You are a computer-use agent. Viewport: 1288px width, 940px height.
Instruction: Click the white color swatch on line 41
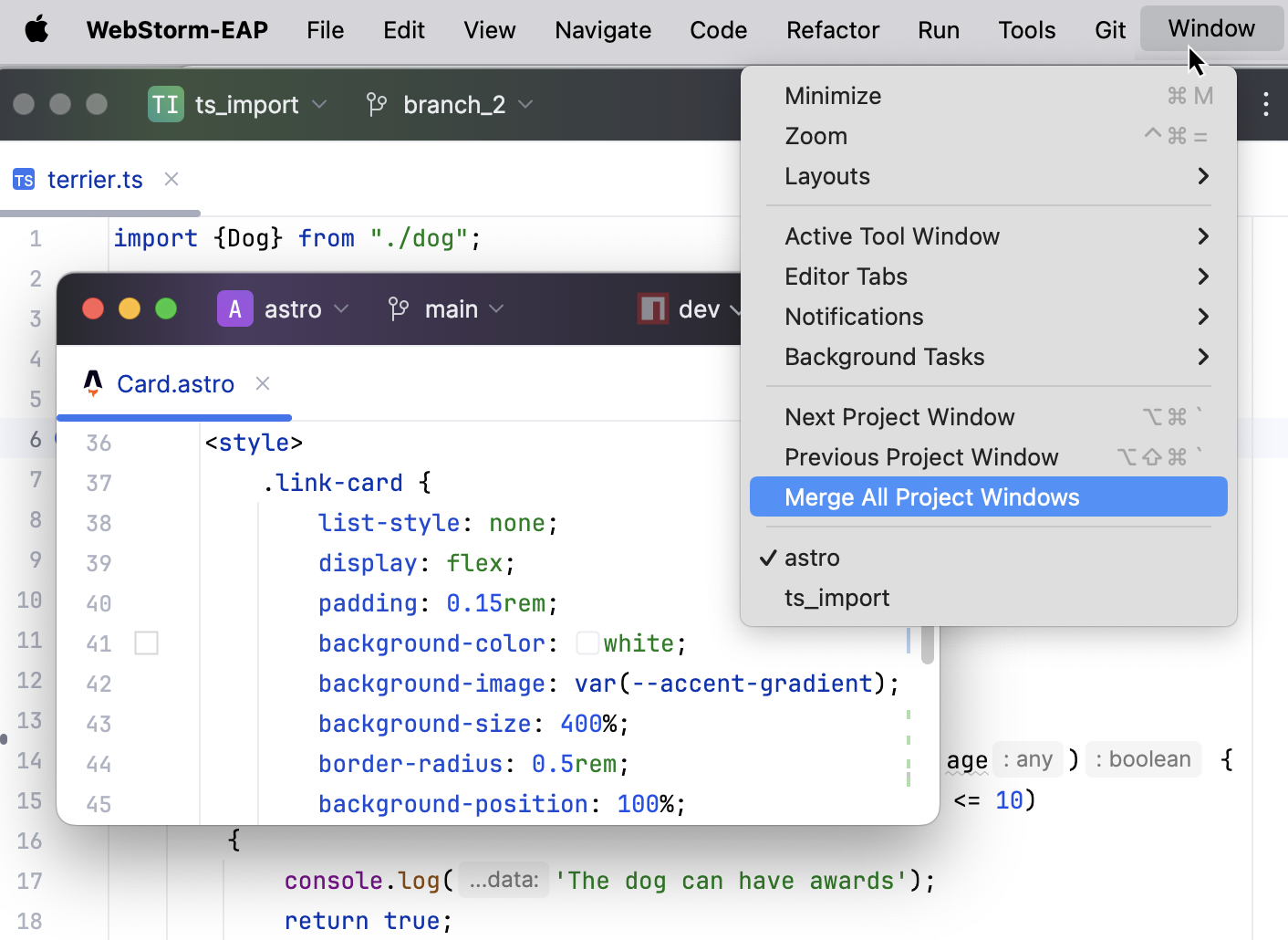pos(587,642)
